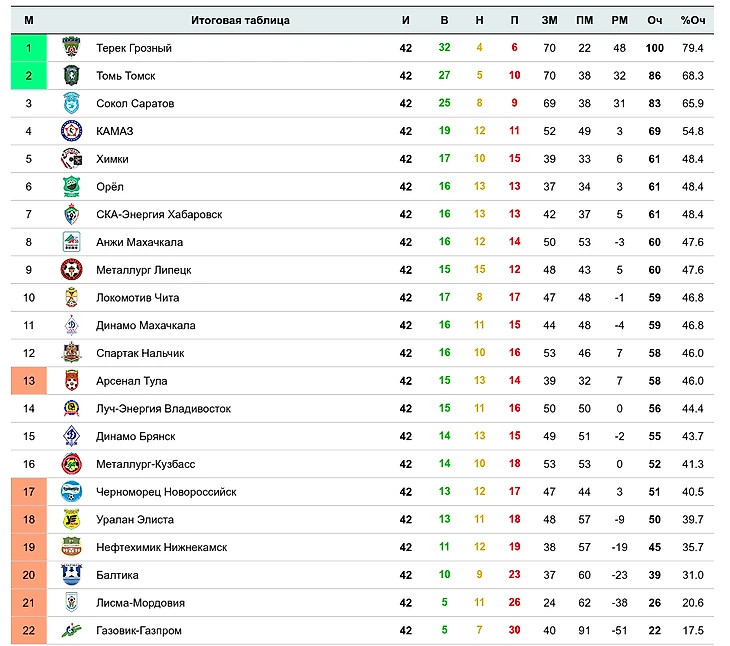Click the Уралан Элиста team emblem

pyautogui.click(x=71, y=519)
